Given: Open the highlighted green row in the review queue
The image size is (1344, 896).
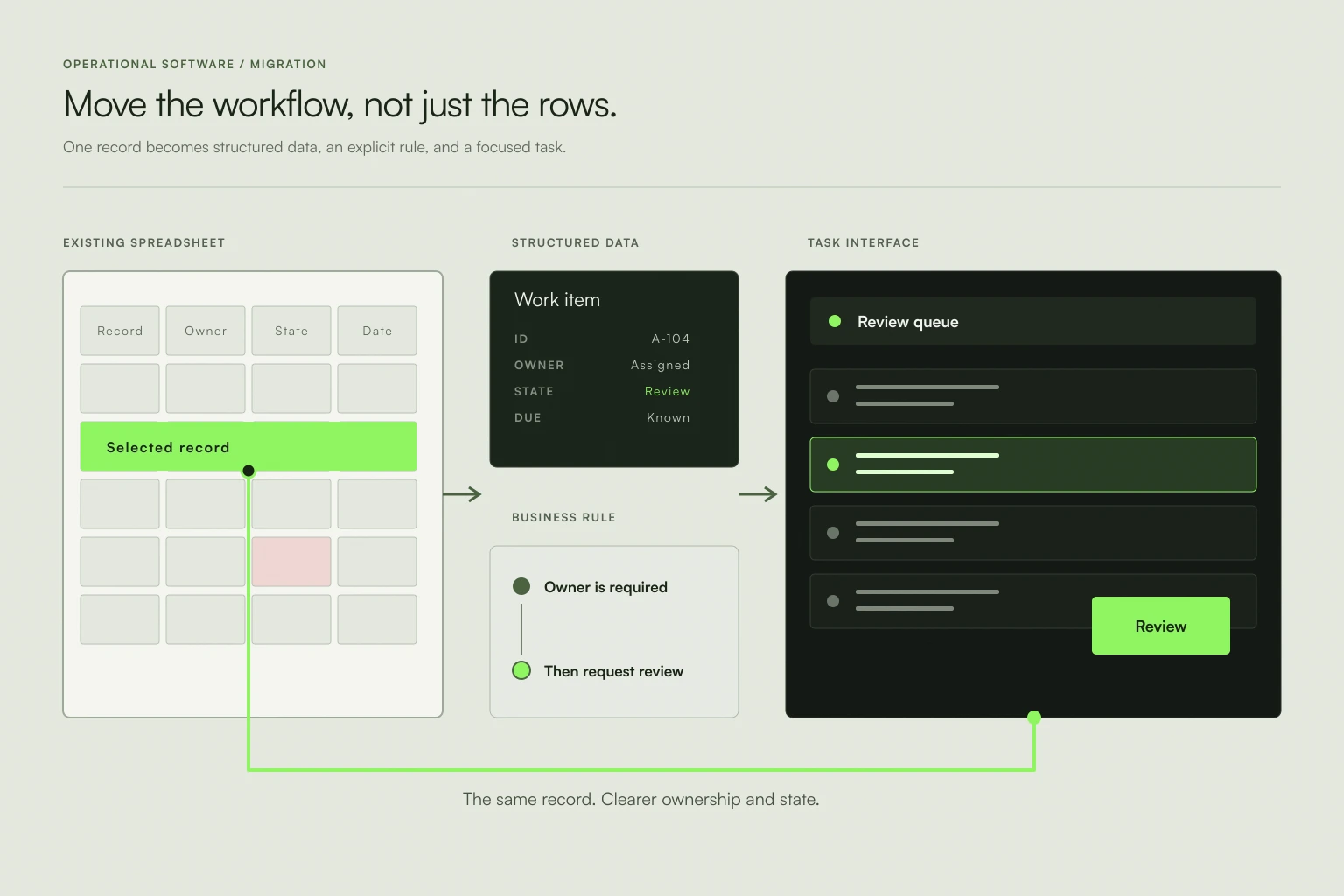Looking at the screenshot, I should click(1032, 465).
